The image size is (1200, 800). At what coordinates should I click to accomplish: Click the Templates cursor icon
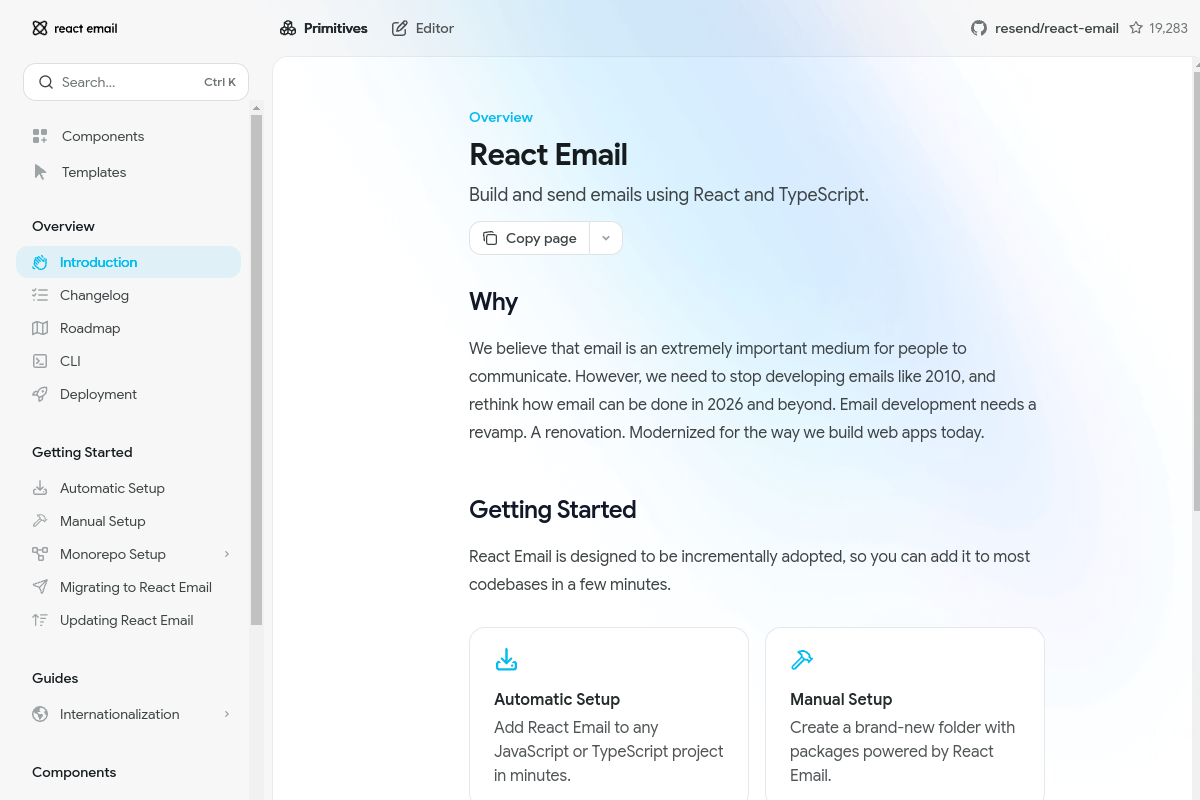(40, 172)
